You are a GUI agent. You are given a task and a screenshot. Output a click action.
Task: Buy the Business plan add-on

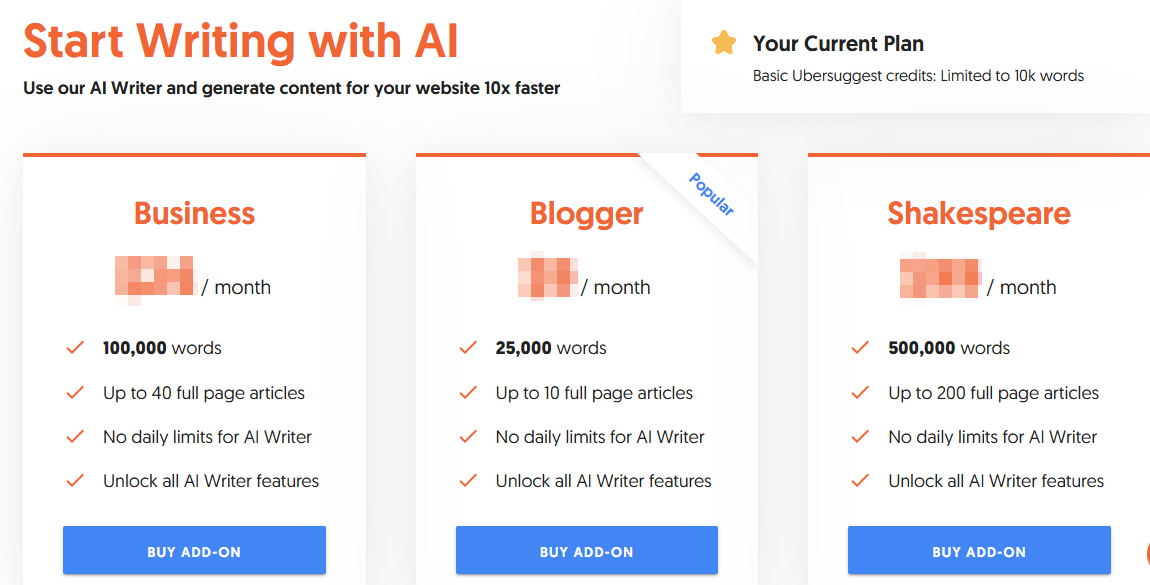click(x=194, y=551)
